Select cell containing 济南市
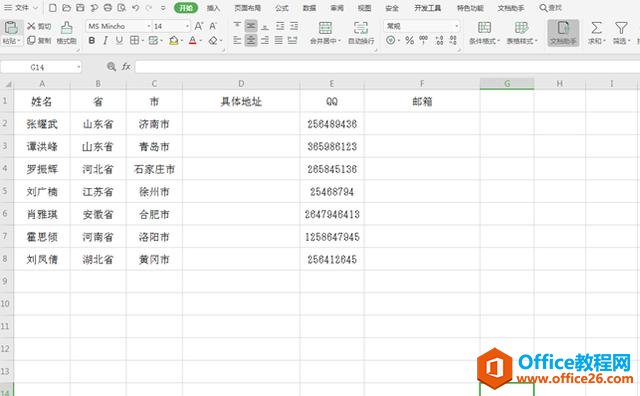Image resolution: width=640 pixels, height=396 pixels. tap(154, 124)
